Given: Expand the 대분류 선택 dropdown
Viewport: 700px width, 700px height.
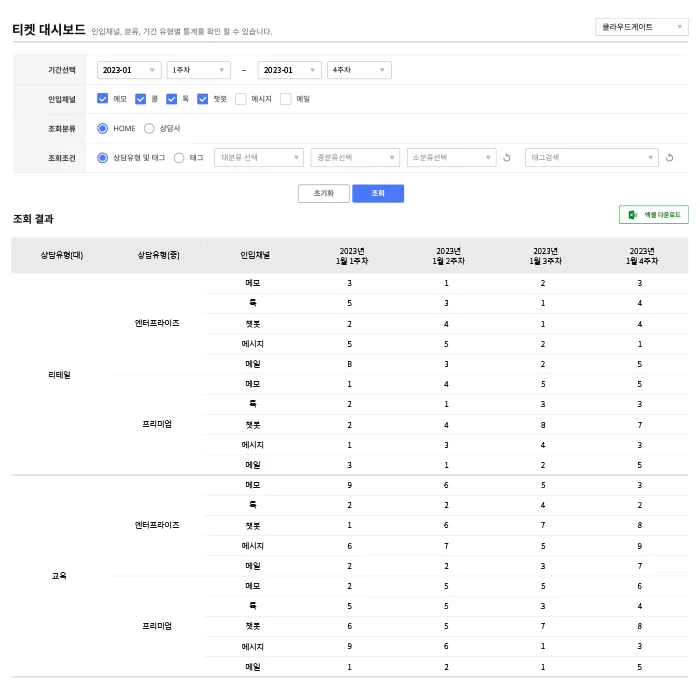Looking at the screenshot, I should [259, 158].
